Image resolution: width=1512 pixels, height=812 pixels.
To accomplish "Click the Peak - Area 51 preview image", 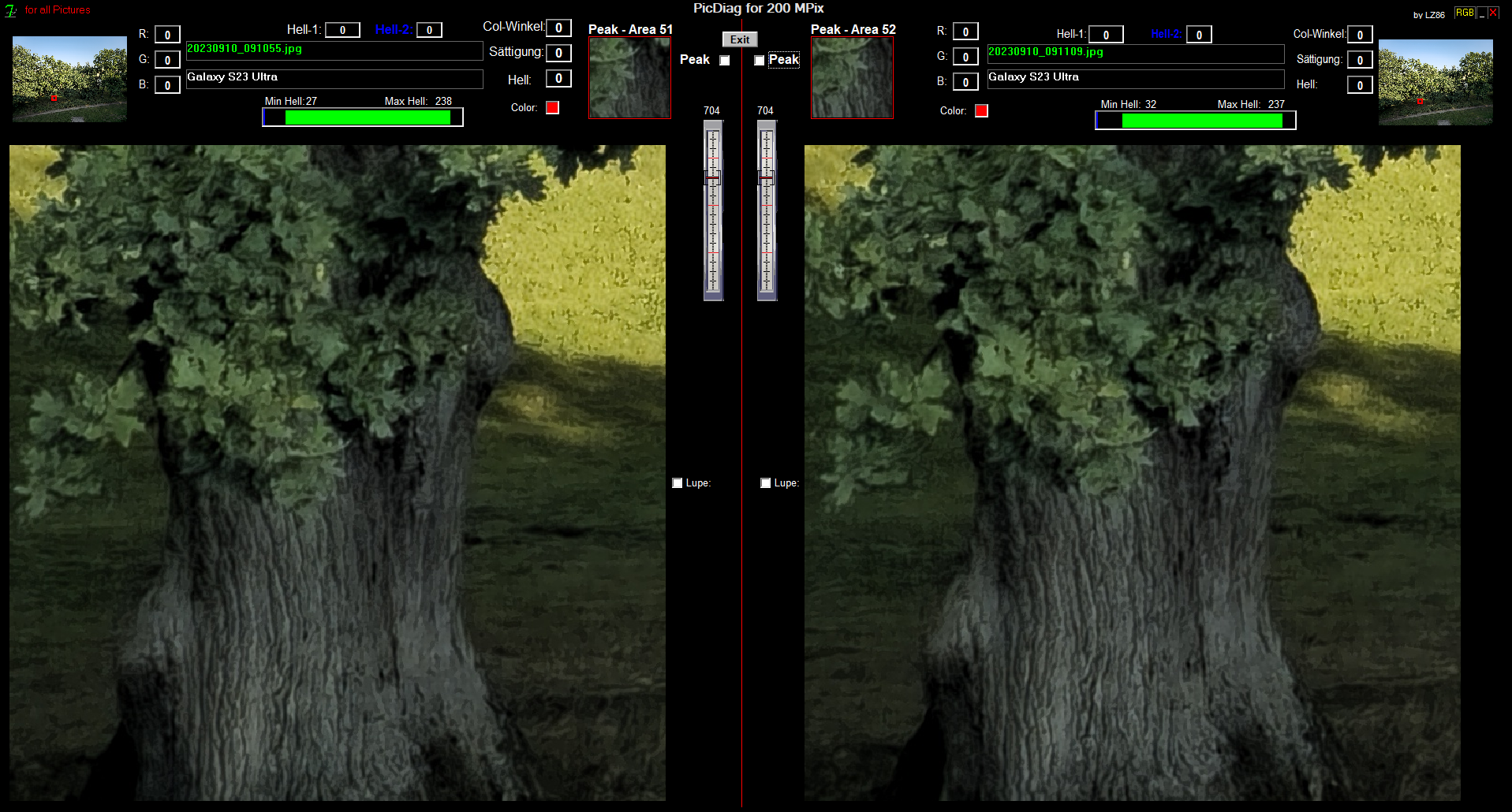I will [x=629, y=78].
